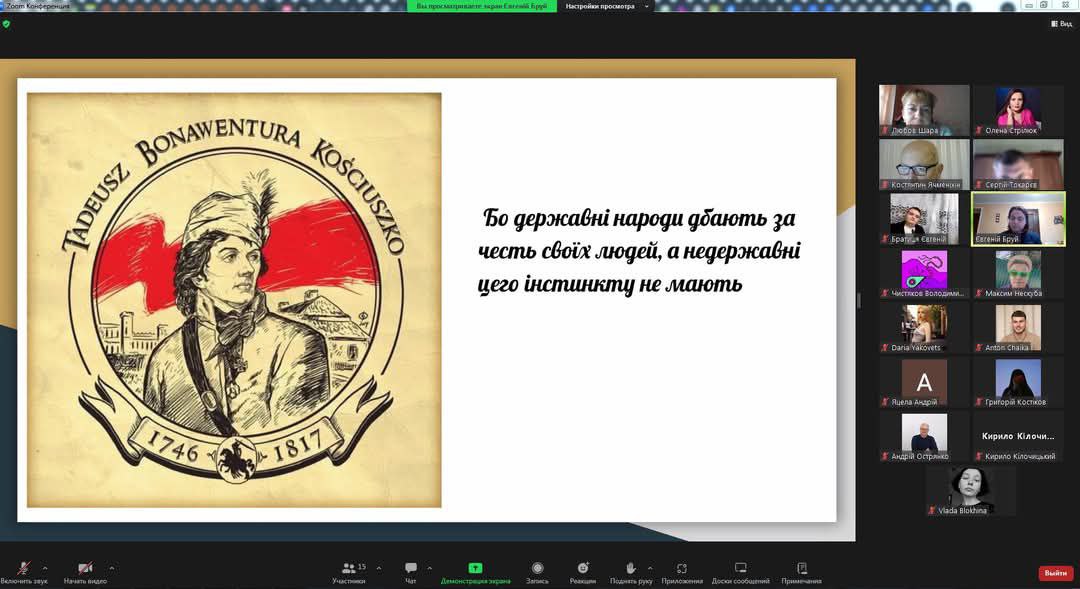Screen dimensions: 1080x589
Task: Select Олена Стрілюк video tile
Action: [1018, 110]
